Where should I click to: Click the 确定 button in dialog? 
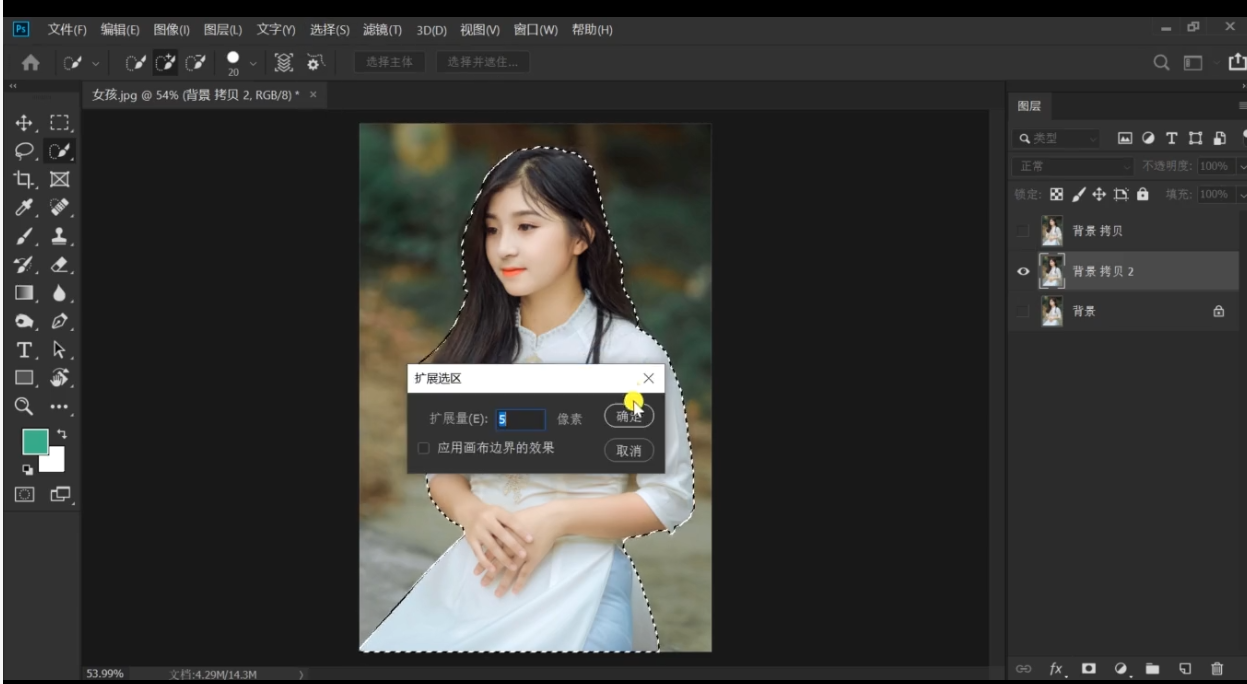click(x=629, y=417)
